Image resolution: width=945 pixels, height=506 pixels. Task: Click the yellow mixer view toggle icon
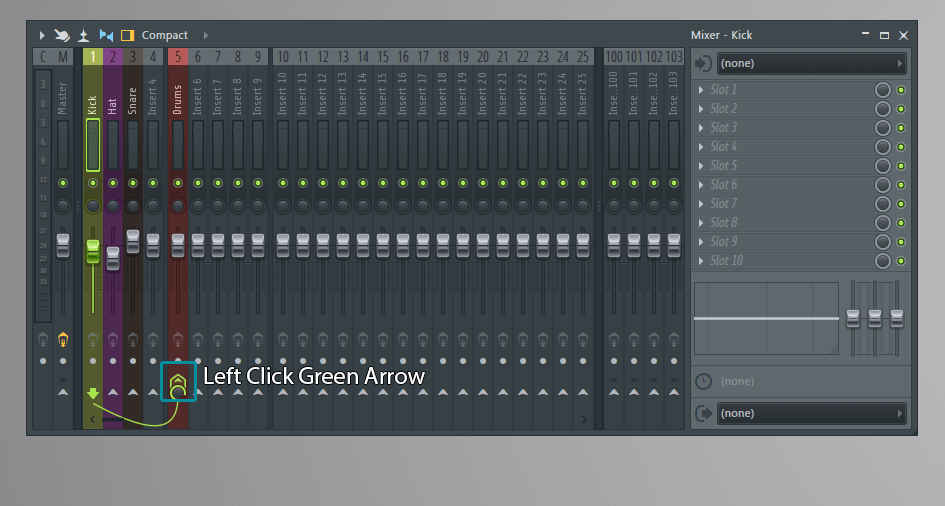point(127,36)
